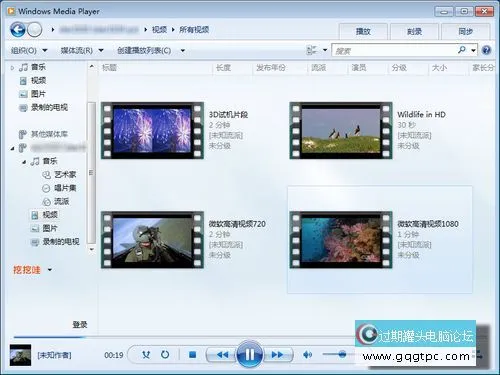Click the sidebar scrollbar up arrow
500x375 pixels.
click(x=92, y=67)
